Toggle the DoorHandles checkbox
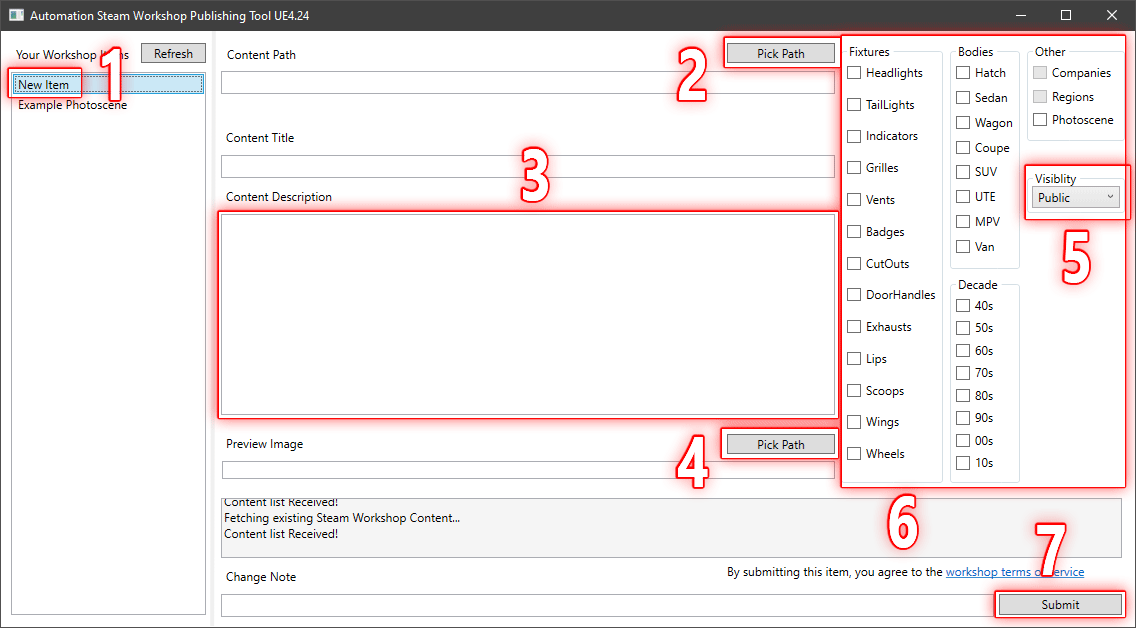The image size is (1136, 628). click(x=854, y=295)
